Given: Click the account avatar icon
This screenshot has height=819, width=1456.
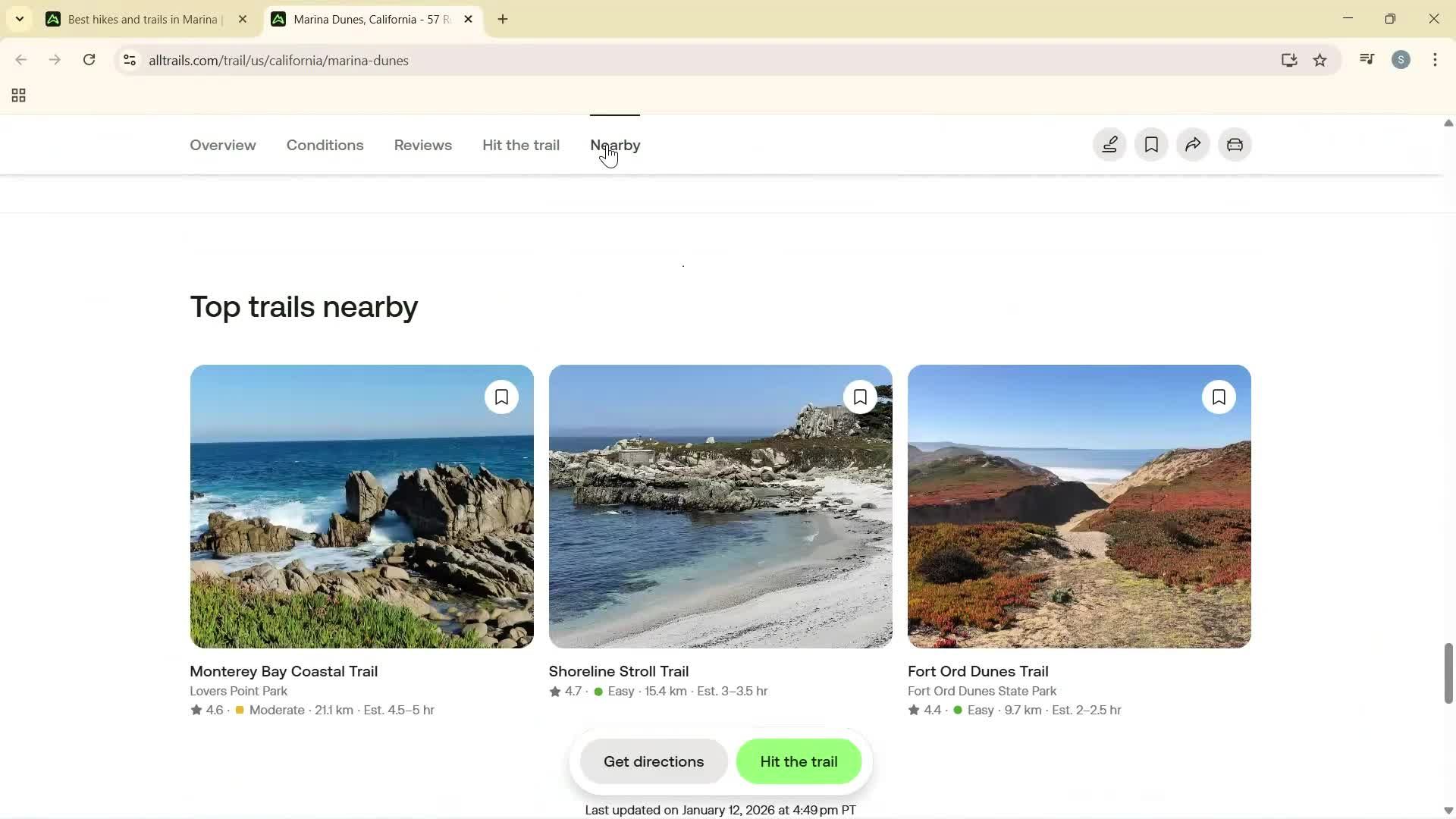Looking at the screenshot, I should click(x=1401, y=59).
